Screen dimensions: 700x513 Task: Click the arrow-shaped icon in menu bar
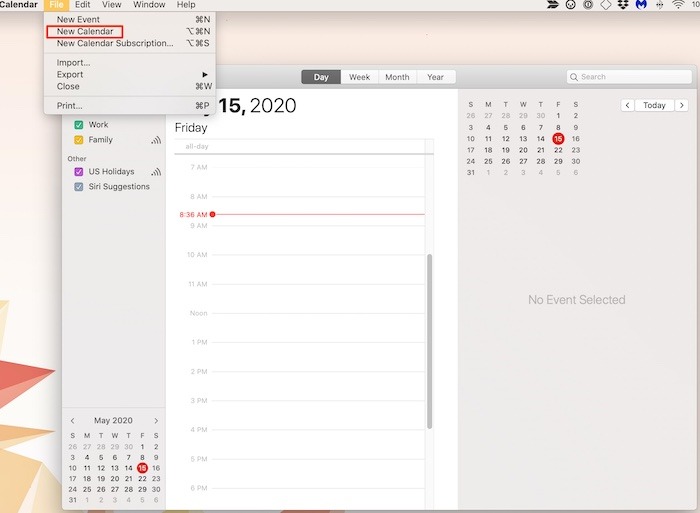click(x=553, y=4)
